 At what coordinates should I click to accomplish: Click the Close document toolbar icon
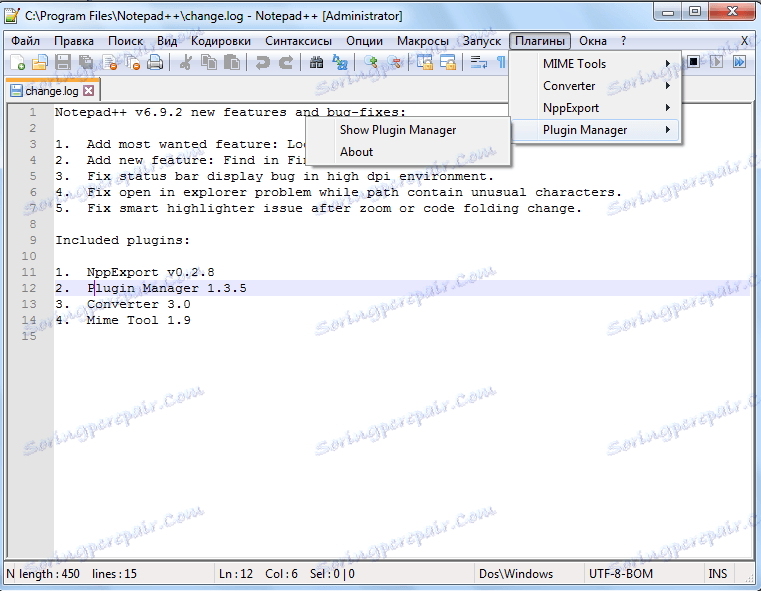110,63
